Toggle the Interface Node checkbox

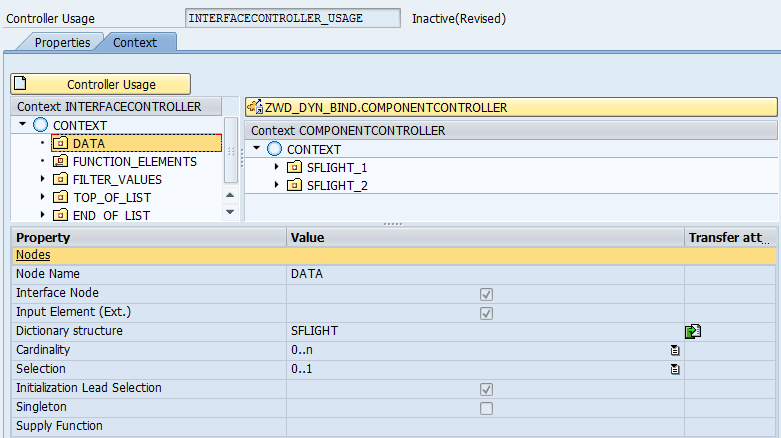tap(486, 294)
